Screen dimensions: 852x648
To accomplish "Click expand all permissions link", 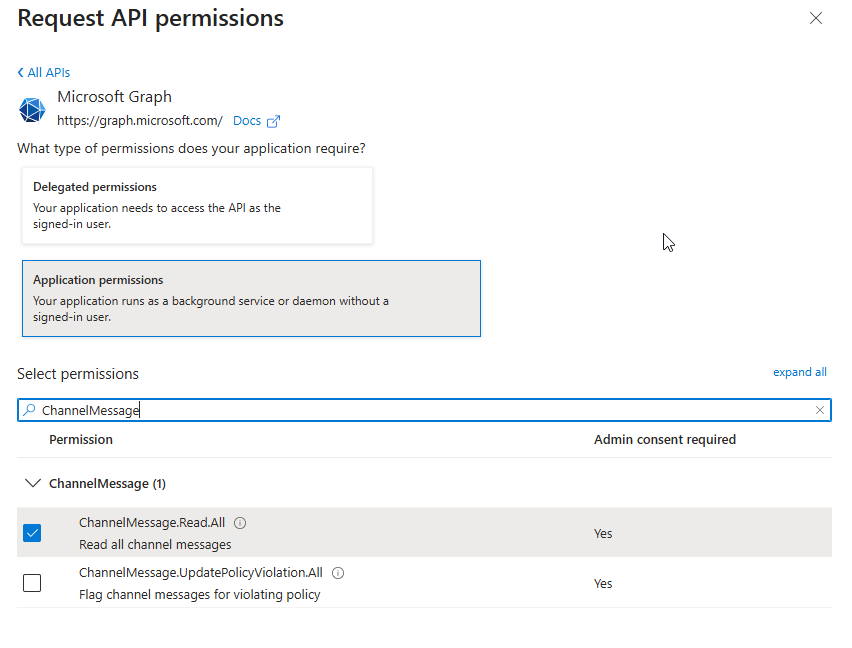I will pyautogui.click(x=799, y=372).
